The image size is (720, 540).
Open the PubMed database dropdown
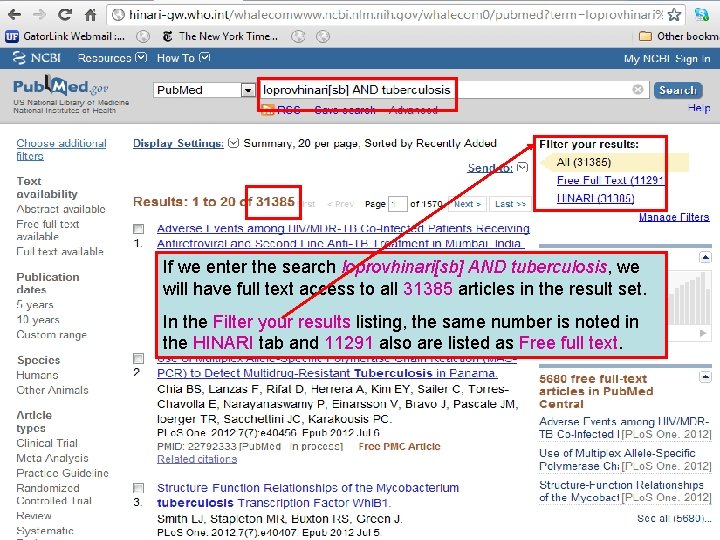204,90
